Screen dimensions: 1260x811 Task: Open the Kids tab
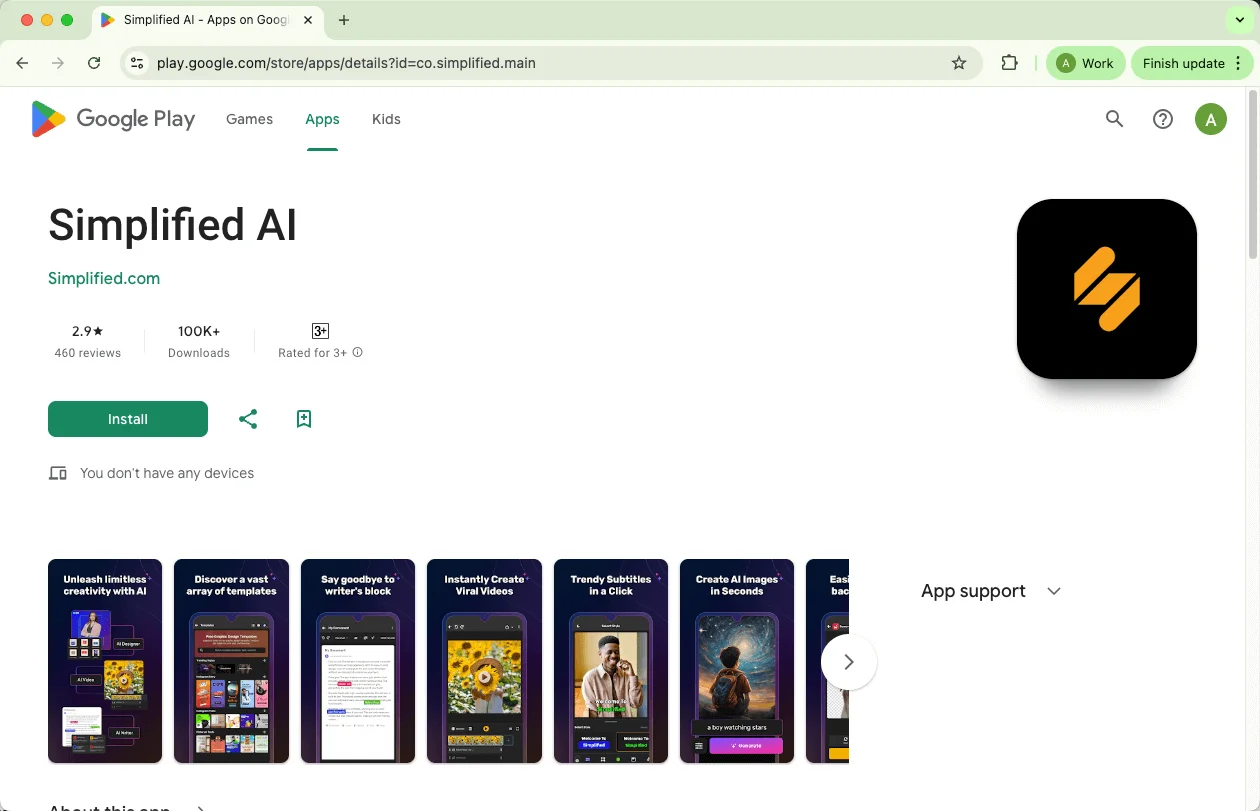pos(386,119)
